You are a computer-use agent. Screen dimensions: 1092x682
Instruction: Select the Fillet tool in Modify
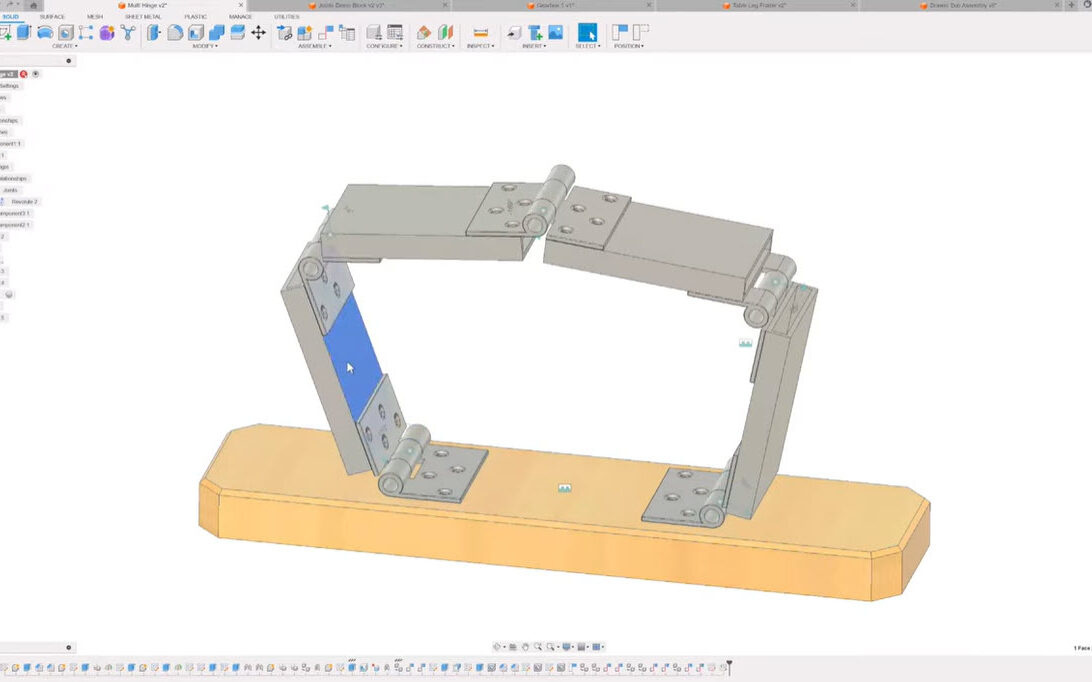175,33
